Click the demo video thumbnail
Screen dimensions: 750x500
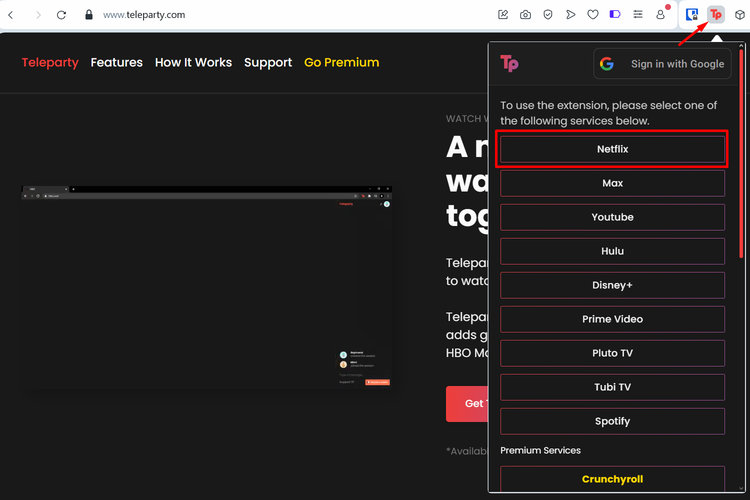click(x=206, y=286)
